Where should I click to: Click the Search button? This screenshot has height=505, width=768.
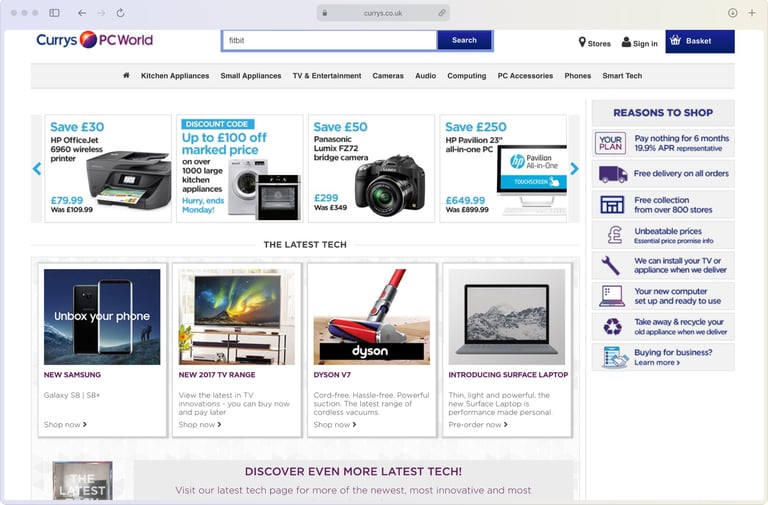coord(464,40)
